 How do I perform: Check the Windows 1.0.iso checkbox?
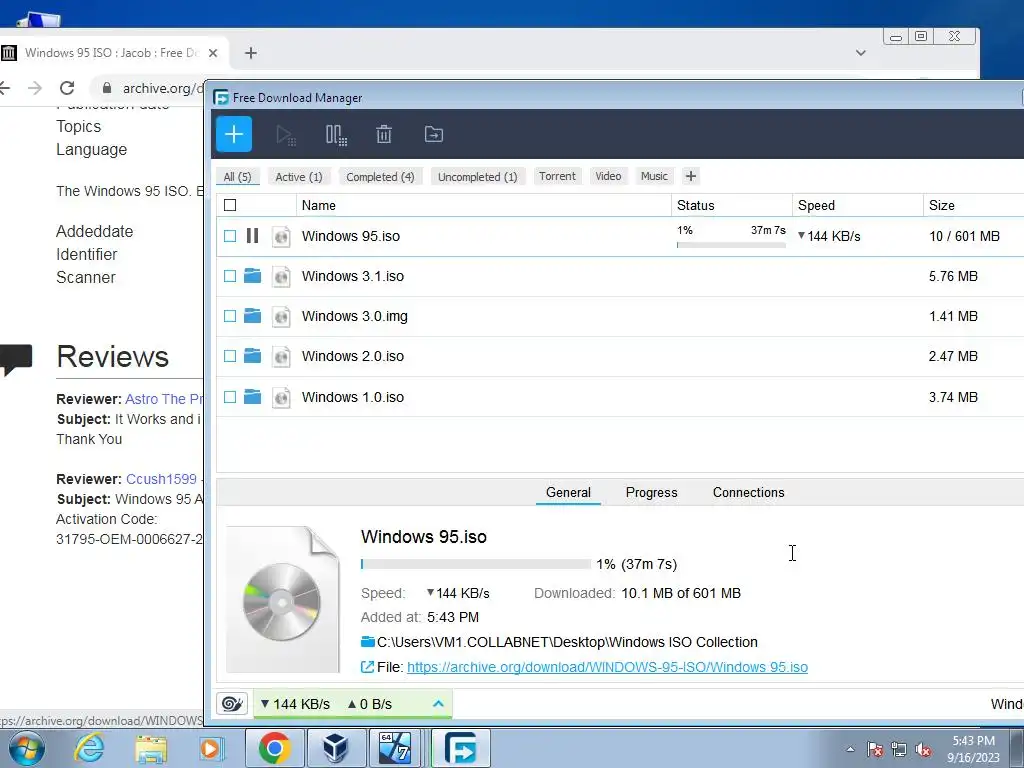tap(230, 397)
